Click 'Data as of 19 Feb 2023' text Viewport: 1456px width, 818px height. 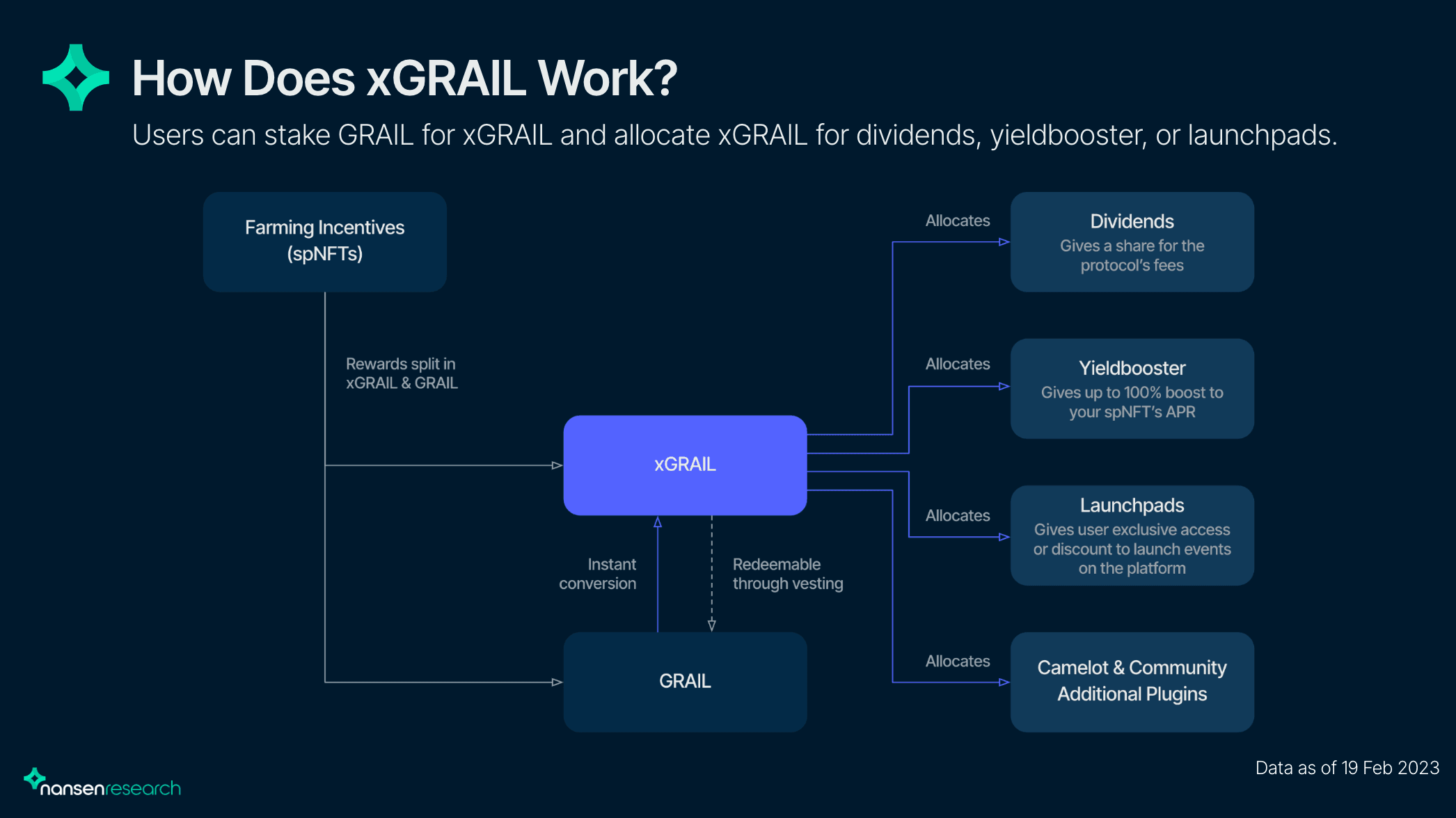1347,768
